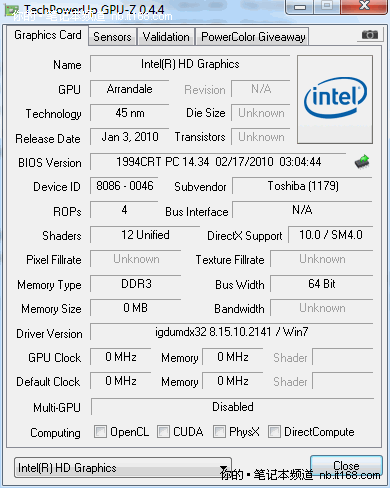
Task: Click the Default Clock row Memory value
Action: click(x=233, y=381)
